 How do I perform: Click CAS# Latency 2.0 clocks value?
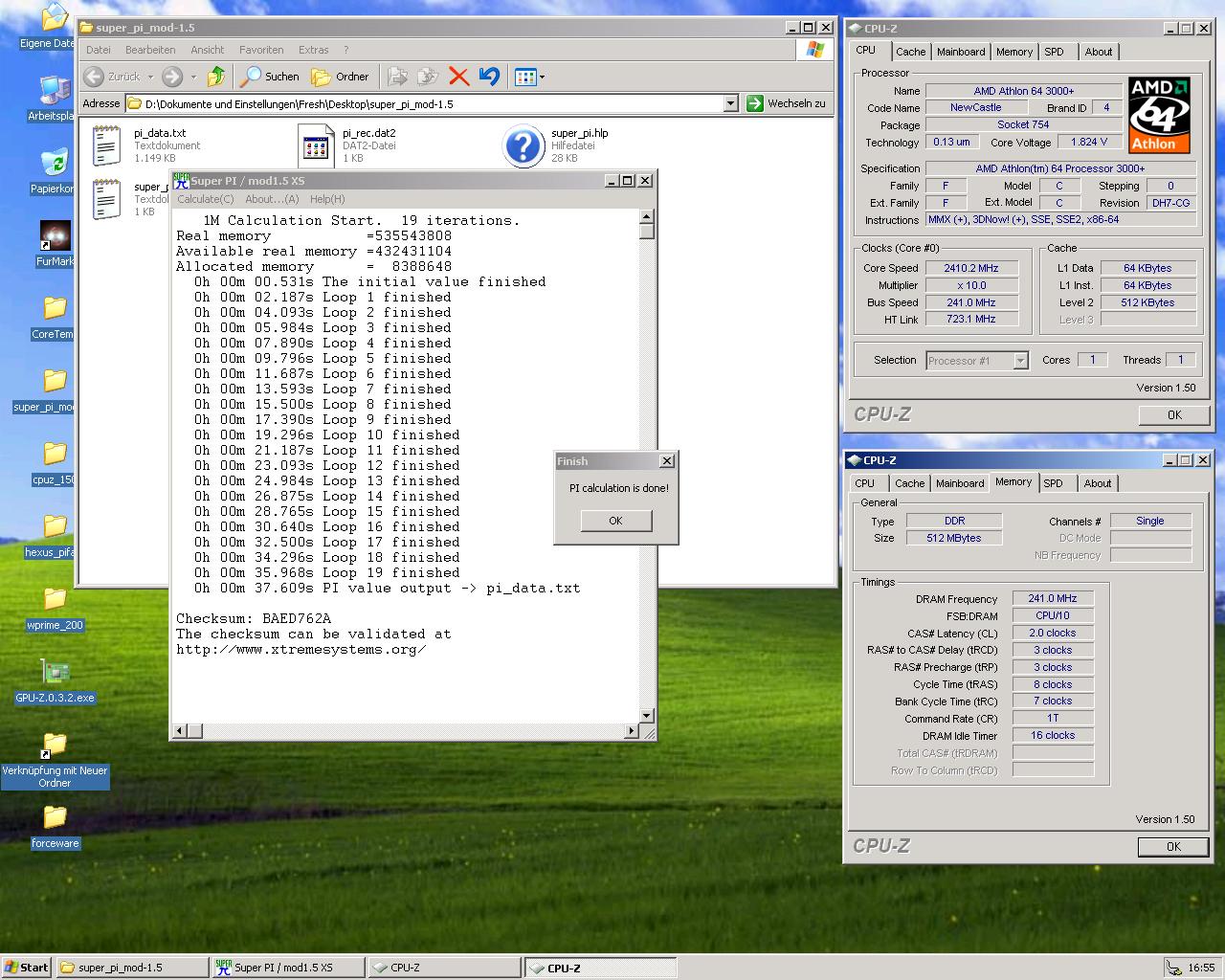point(1053,633)
